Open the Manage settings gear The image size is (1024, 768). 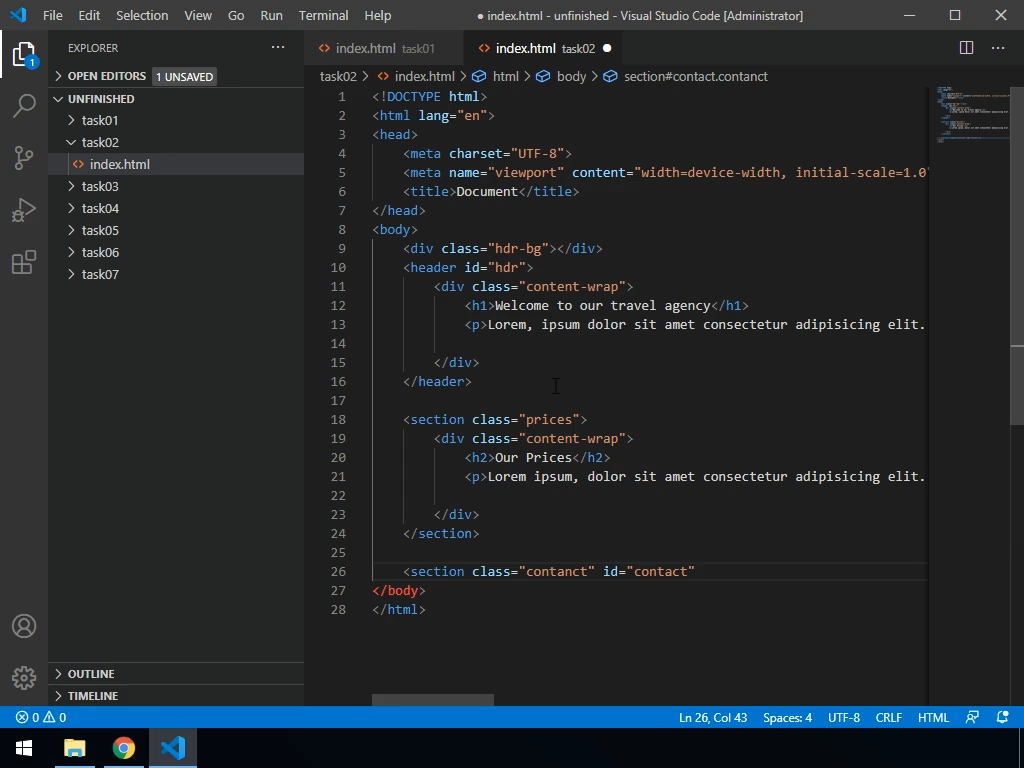coord(24,678)
